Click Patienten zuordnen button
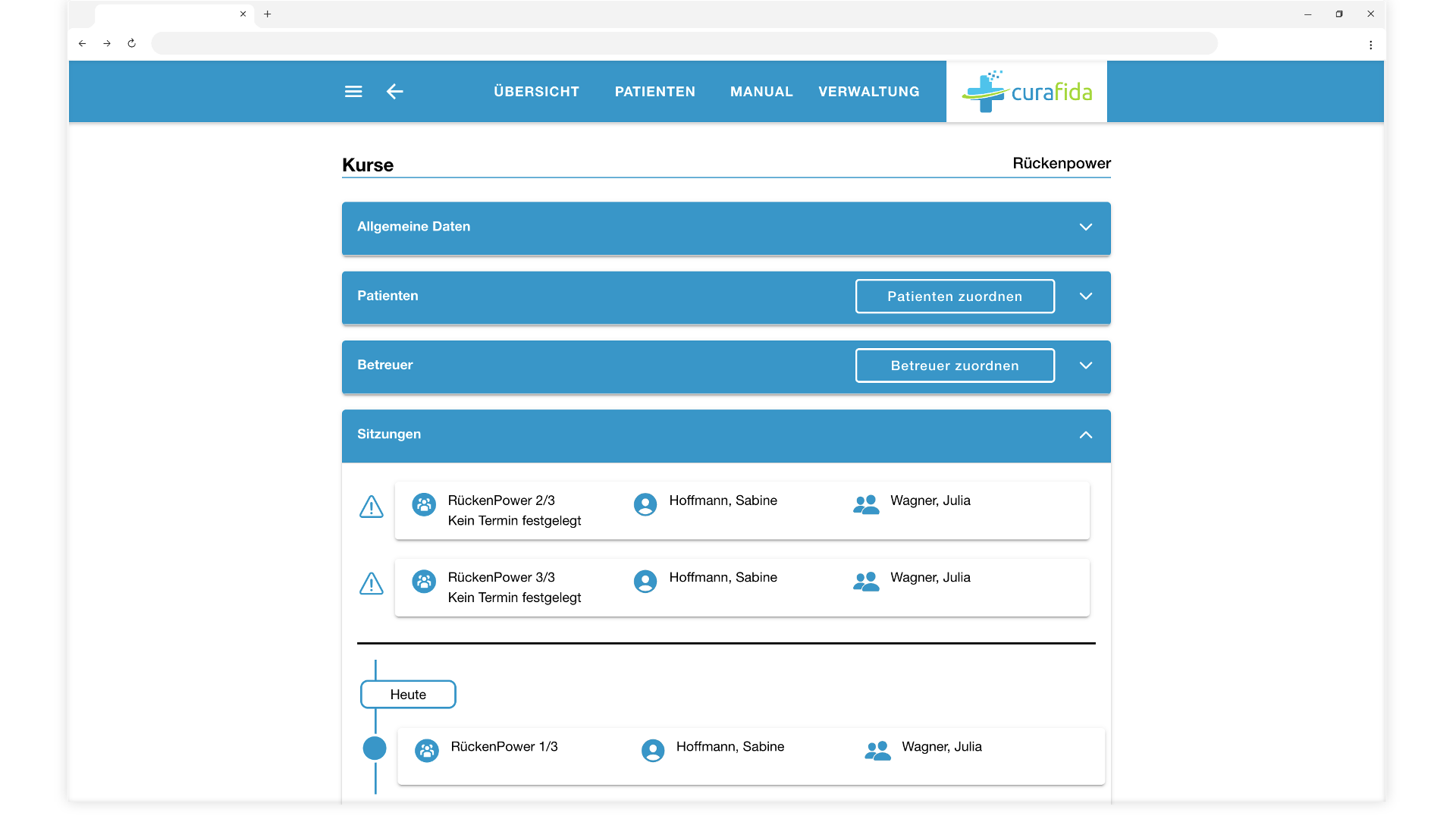The image size is (1456, 819). [x=955, y=297]
